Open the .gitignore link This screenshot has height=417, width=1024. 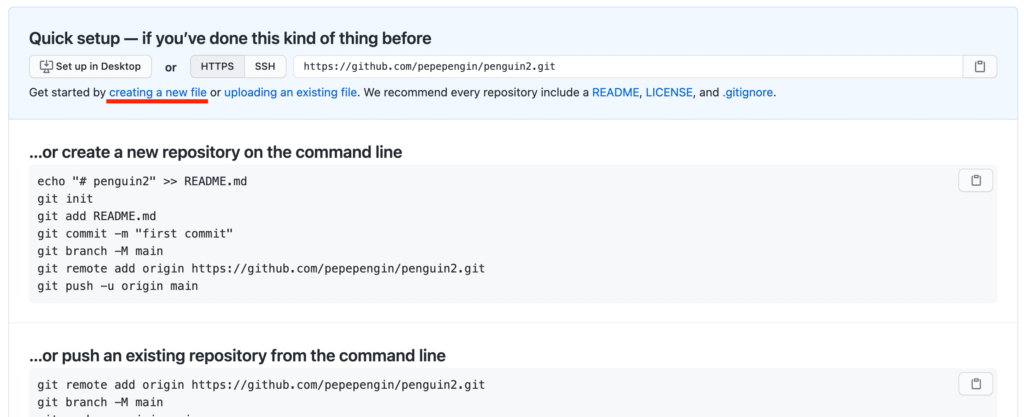[x=748, y=93]
